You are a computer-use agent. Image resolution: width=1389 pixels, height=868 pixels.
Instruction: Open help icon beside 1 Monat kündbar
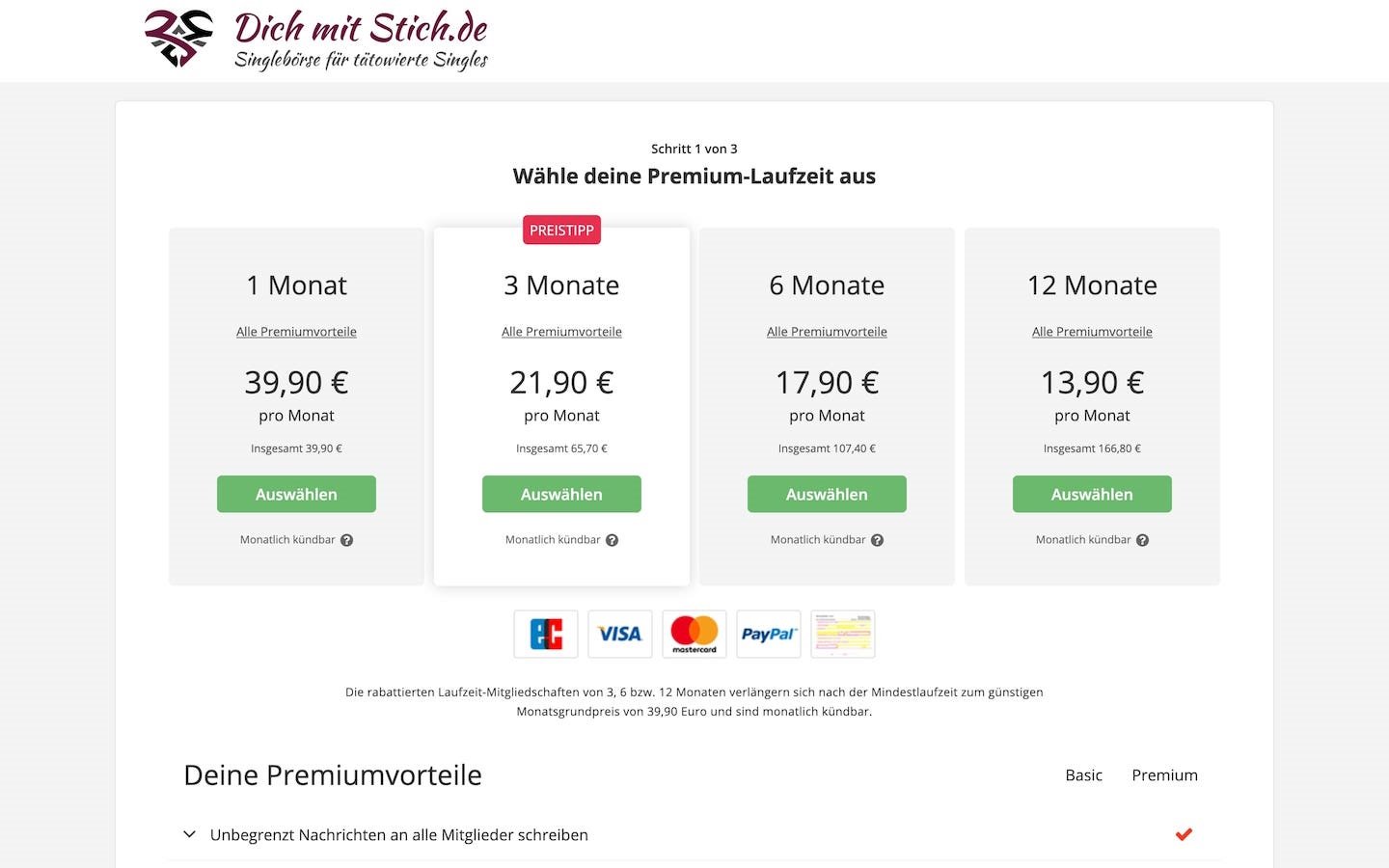[x=346, y=540]
